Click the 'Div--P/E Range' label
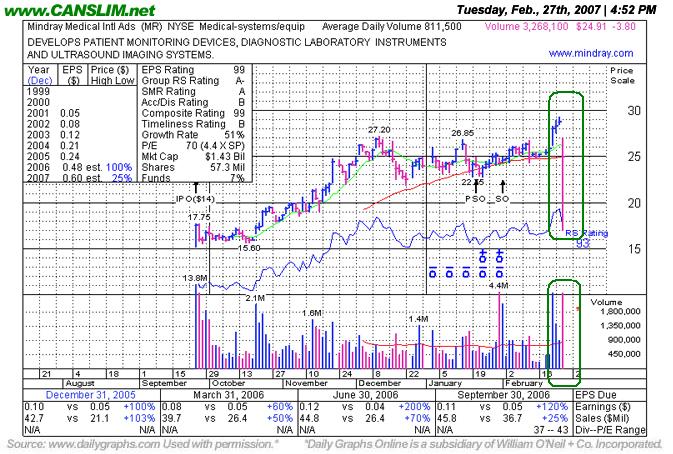This screenshot has height=454, width=673. [610, 430]
